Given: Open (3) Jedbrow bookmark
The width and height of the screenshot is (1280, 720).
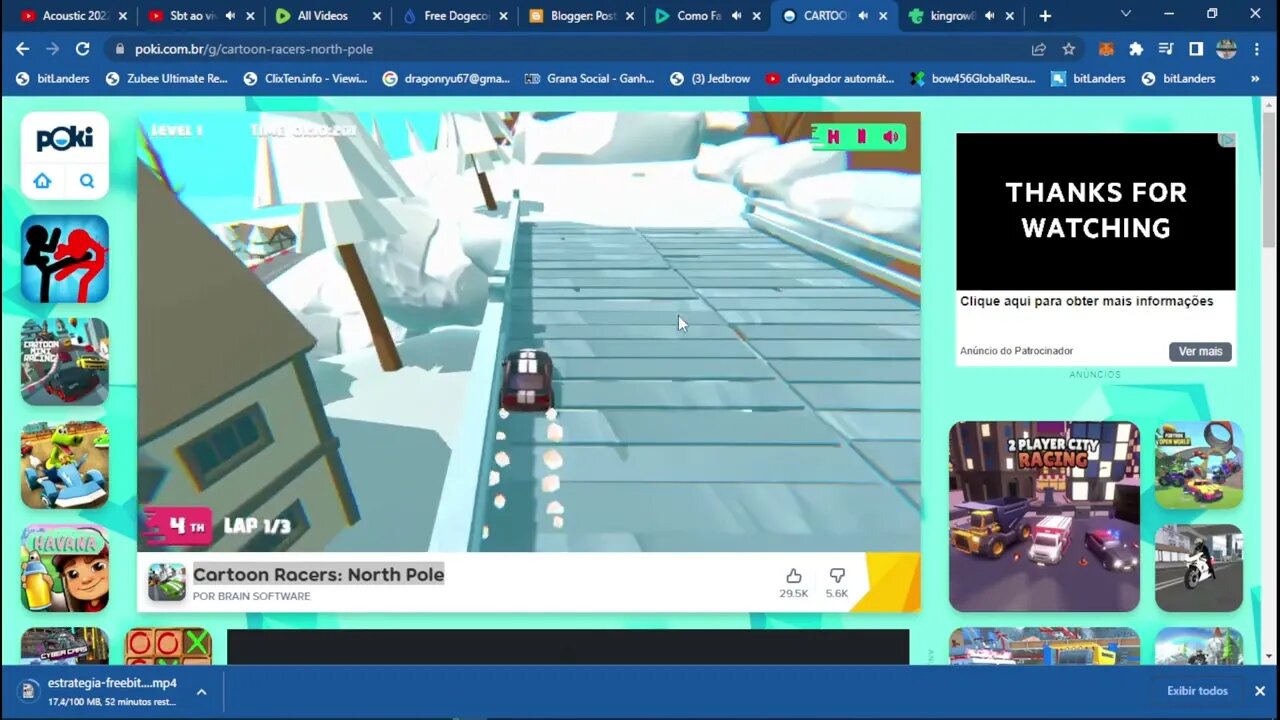Looking at the screenshot, I should point(710,78).
